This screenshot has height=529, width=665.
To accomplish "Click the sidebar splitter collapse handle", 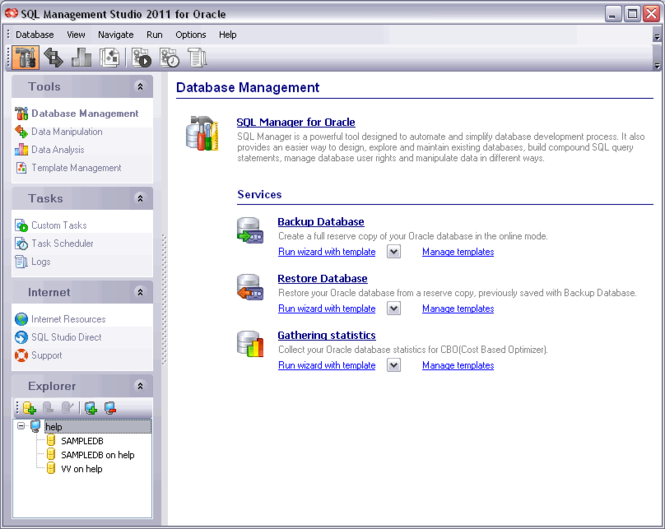I will 164,299.
